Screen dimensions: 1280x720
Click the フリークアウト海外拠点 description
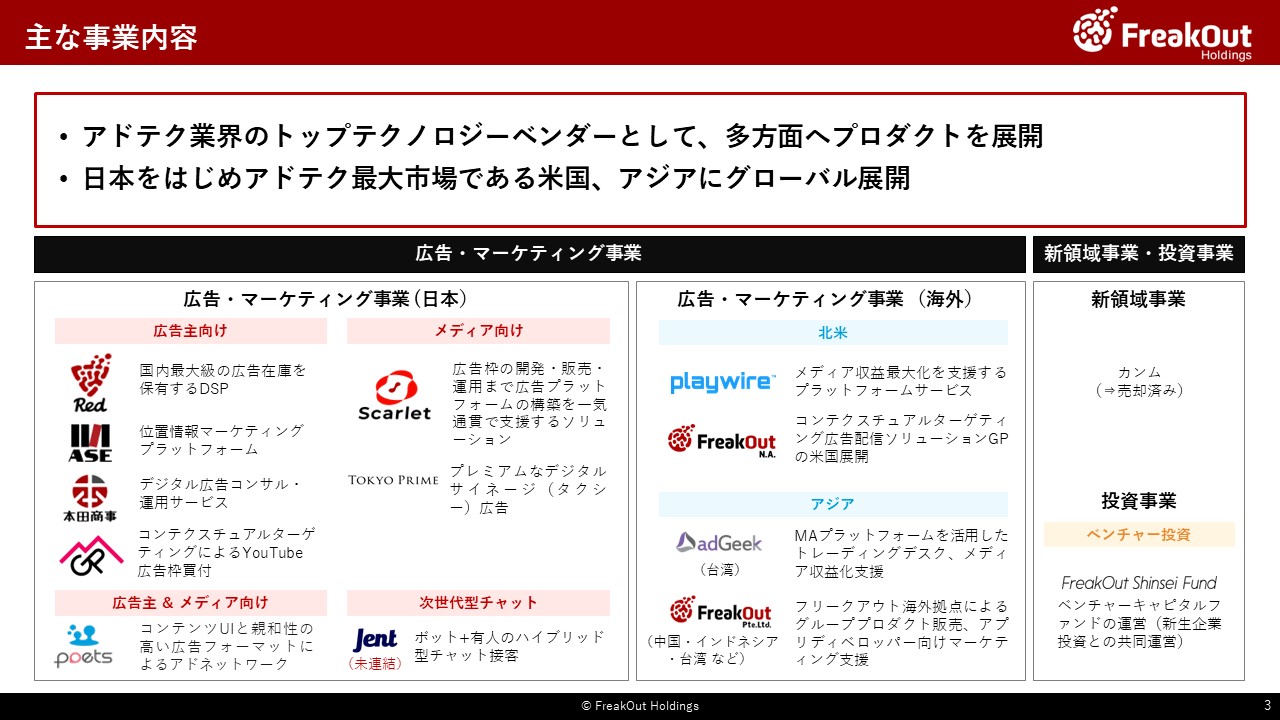pyautogui.click(x=902, y=632)
